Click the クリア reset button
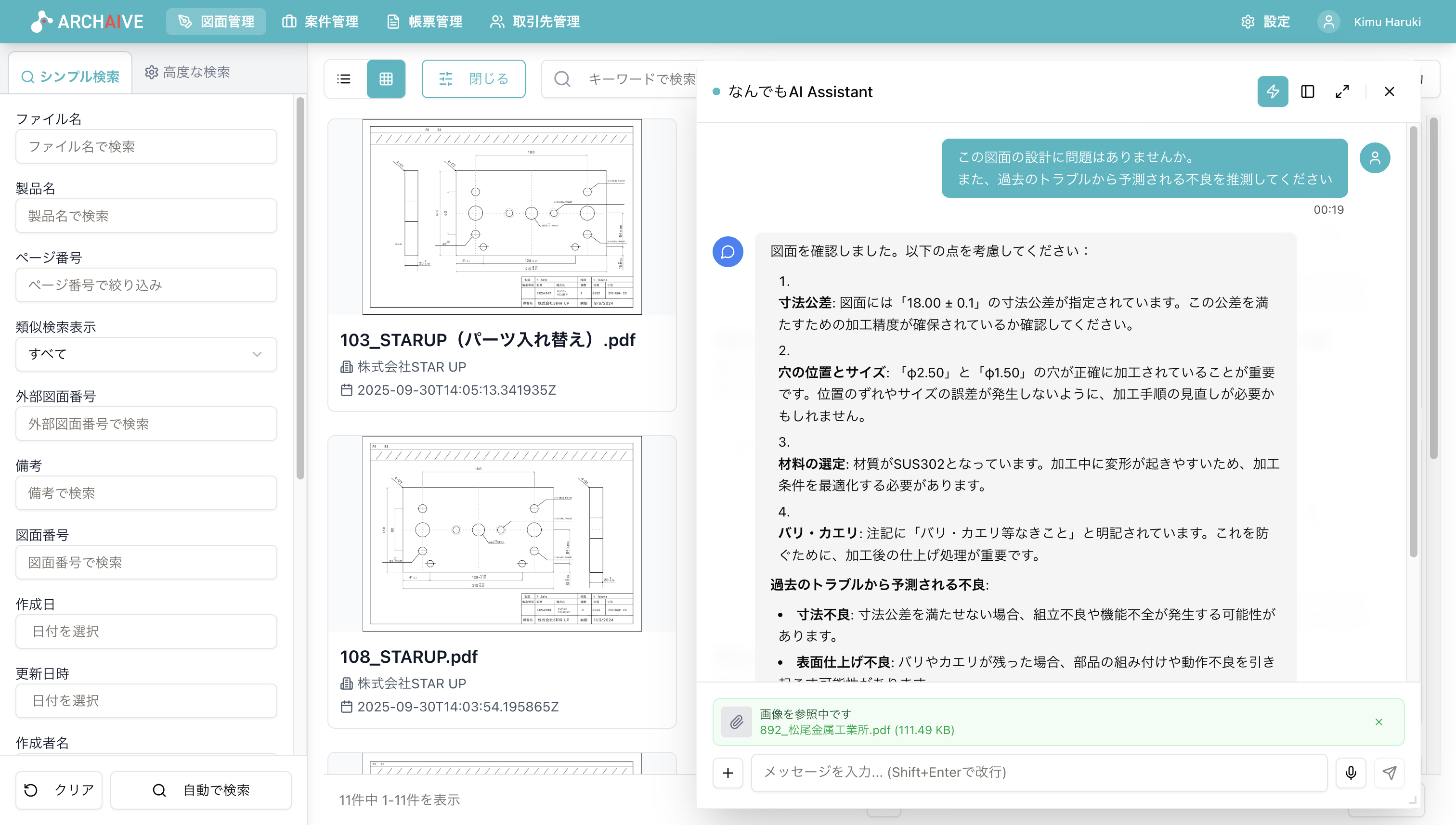Viewport: 1456px width, 825px height. (x=59, y=790)
